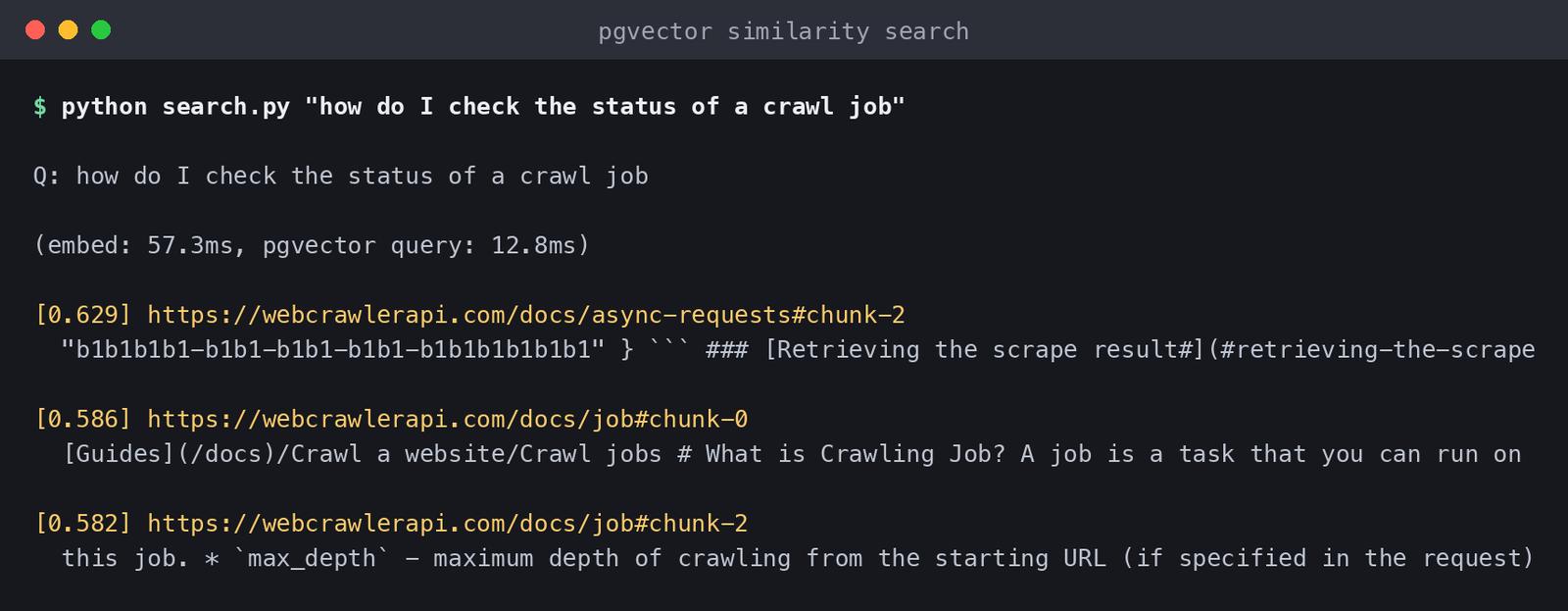This screenshot has width=1568, height=611.
Task: Open the async-requests#chunk-2 URL
Action: coord(526,315)
